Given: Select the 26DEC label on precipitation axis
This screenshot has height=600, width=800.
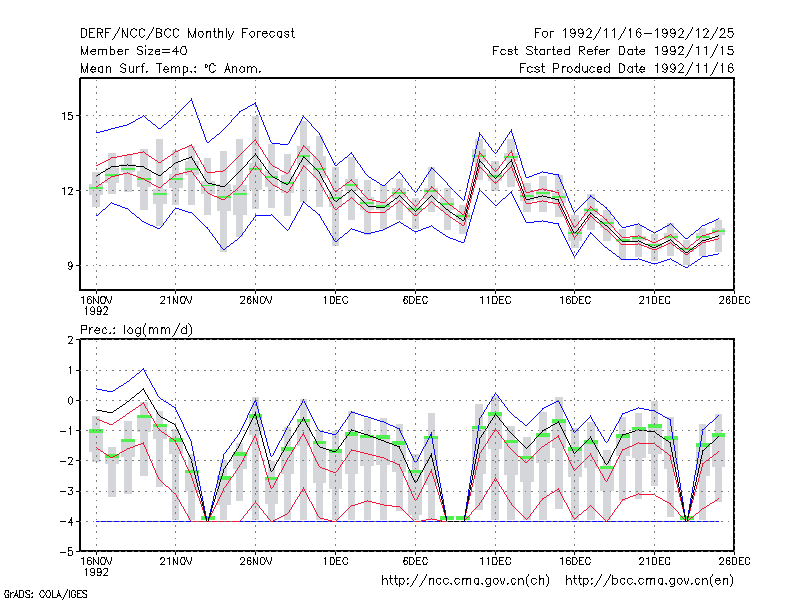Looking at the screenshot, I should (734, 561).
